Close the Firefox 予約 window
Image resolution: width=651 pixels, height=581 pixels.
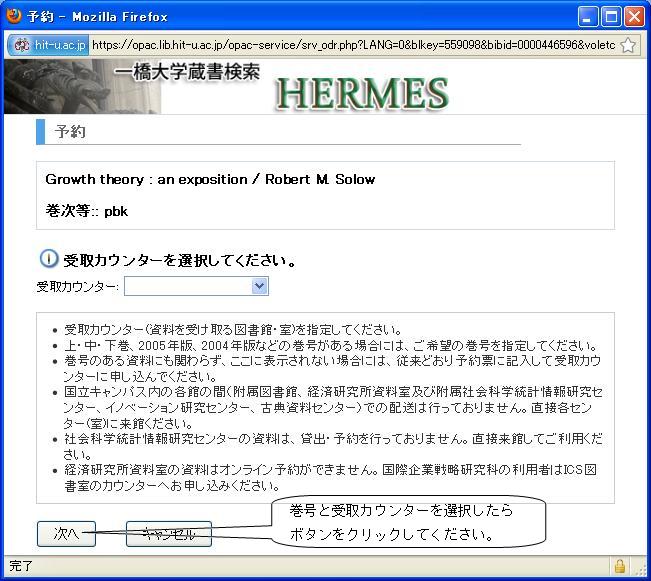pyautogui.click(x=635, y=17)
